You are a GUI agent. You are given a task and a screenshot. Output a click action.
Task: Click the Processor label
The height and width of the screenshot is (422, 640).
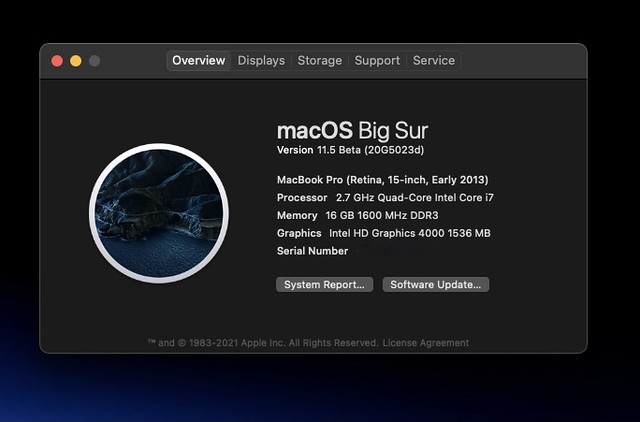click(x=302, y=198)
